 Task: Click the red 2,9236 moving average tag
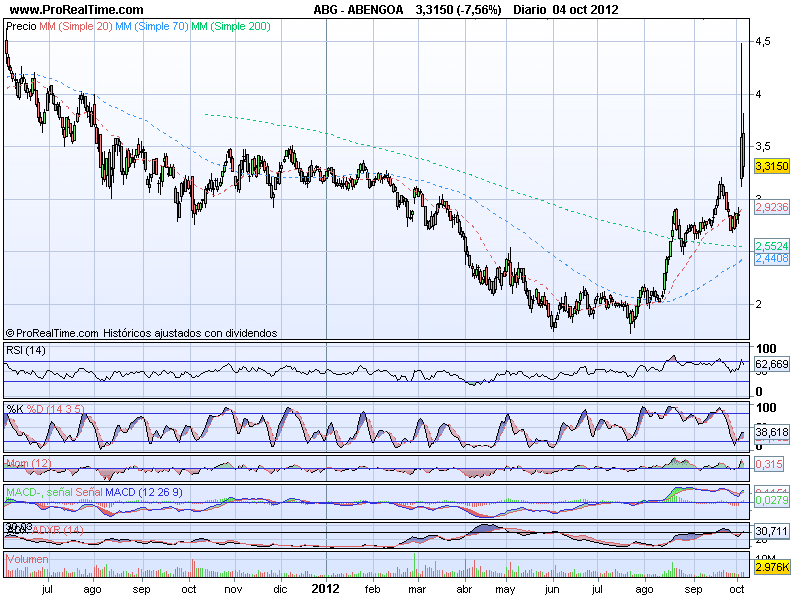771,207
